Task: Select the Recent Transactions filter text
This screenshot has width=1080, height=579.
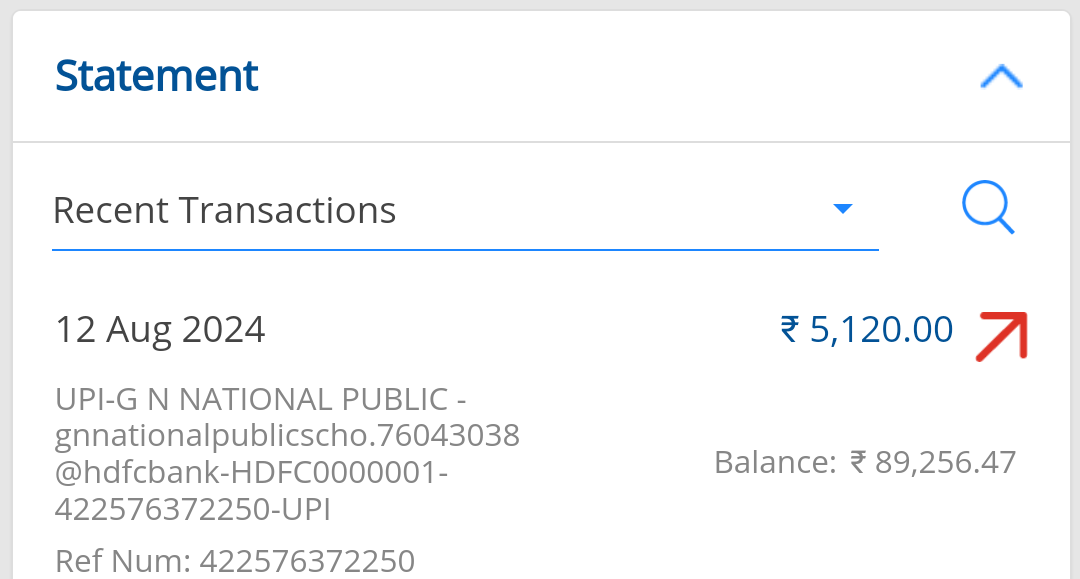Action: (225, 211)
